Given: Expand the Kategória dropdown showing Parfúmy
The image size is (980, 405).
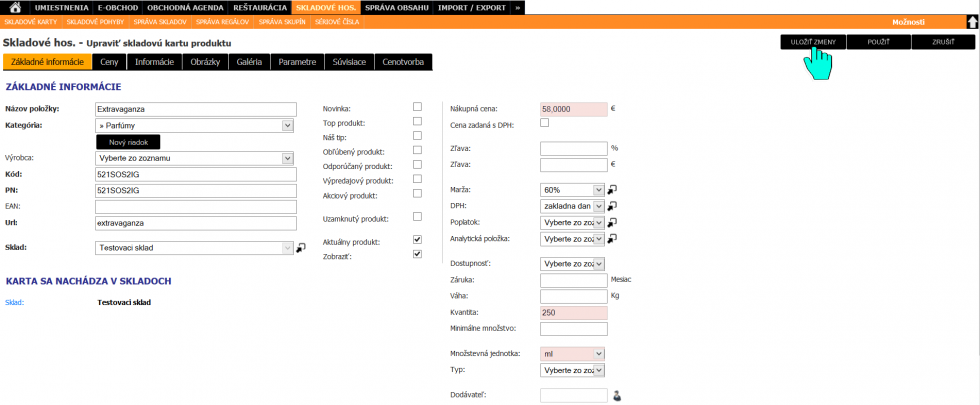Looking at the screenshot, I should [x=194, y=126].
